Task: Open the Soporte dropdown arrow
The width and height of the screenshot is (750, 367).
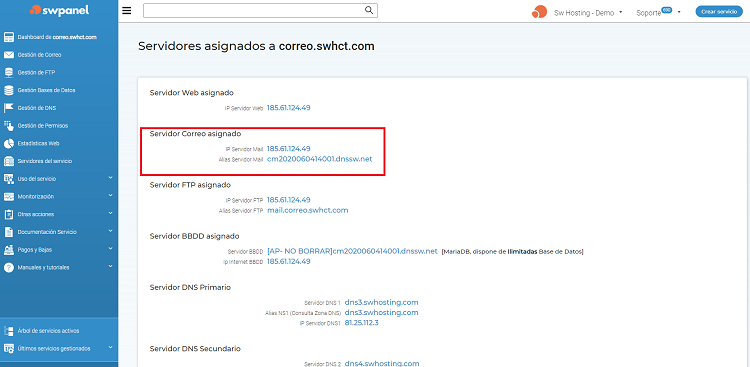Action: (679, 13)
